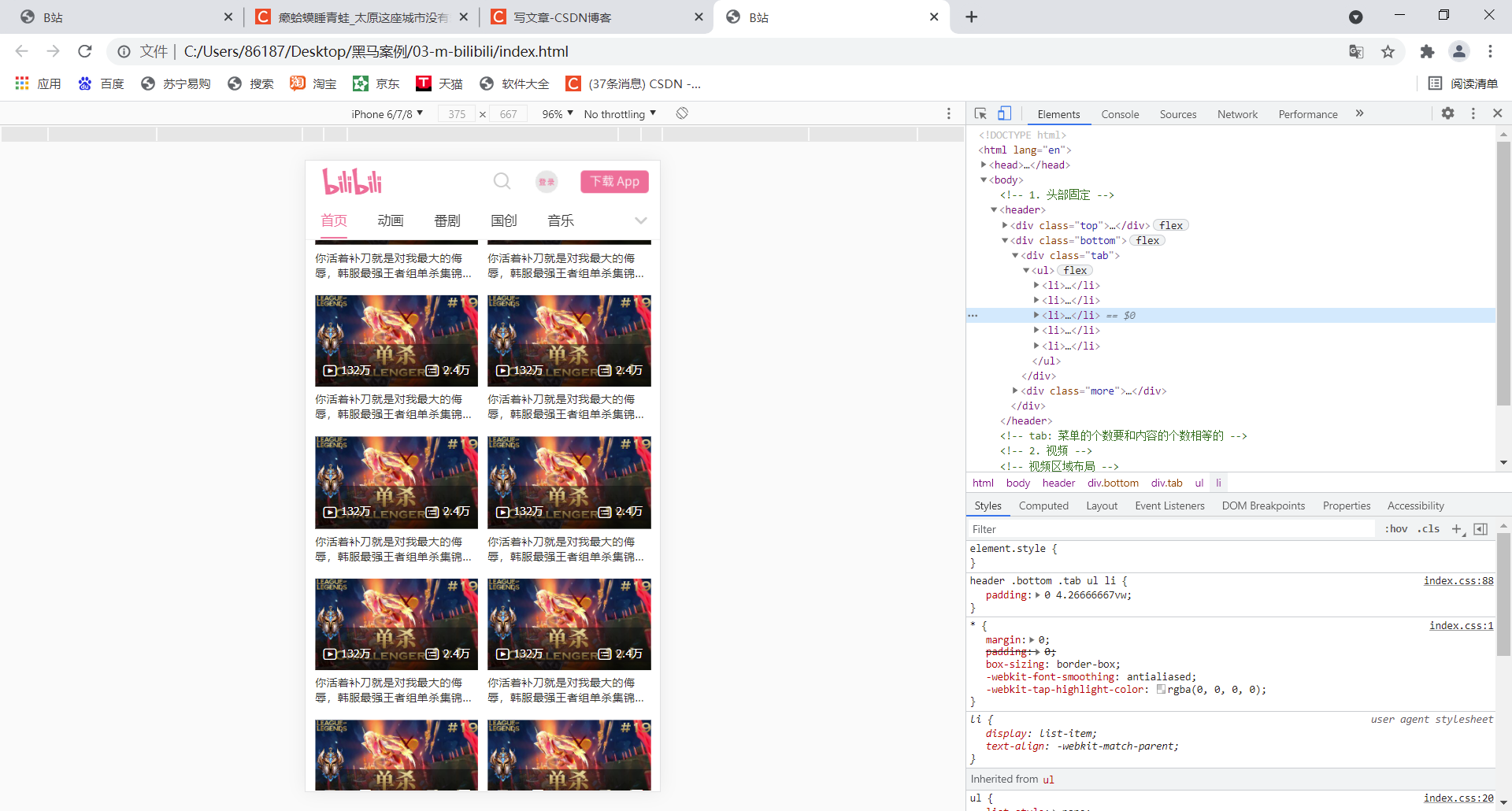Open DevTools settings gear
This screenshot has height=811, width=1512.
pyautogui.click(x=1447, y=113)
